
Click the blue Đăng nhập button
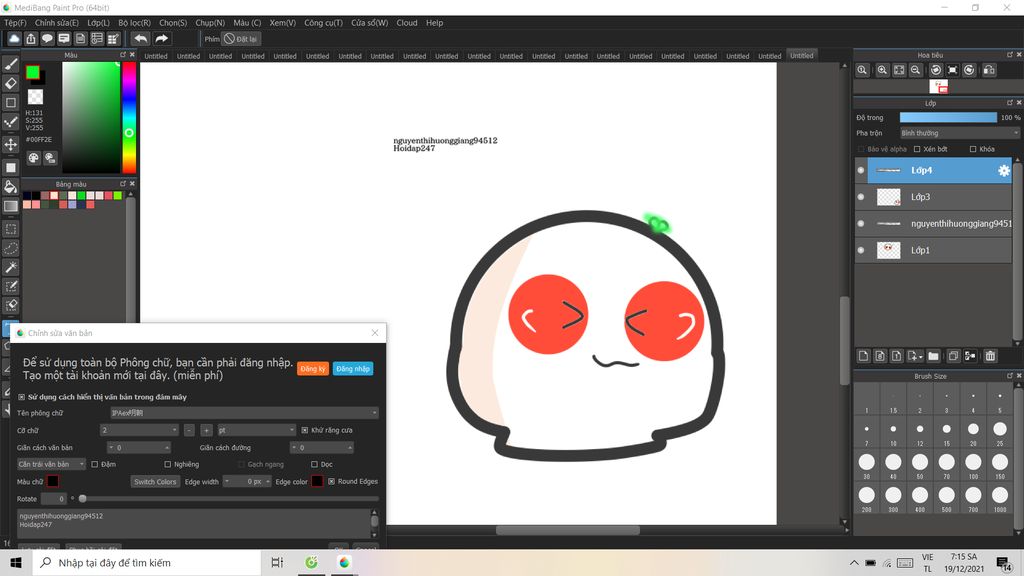353,369
